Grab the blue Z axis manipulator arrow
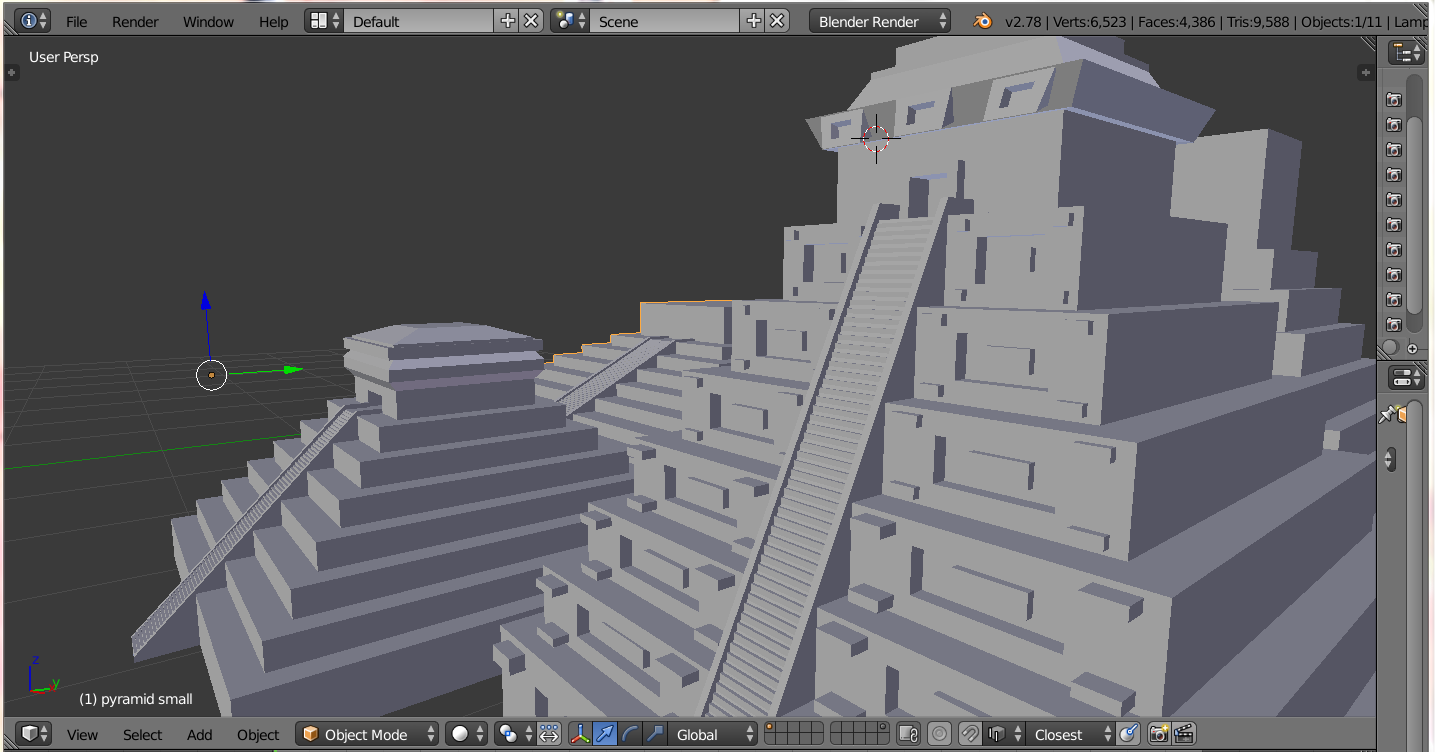Screen dimensions: 1435x752 coord(206,302)
